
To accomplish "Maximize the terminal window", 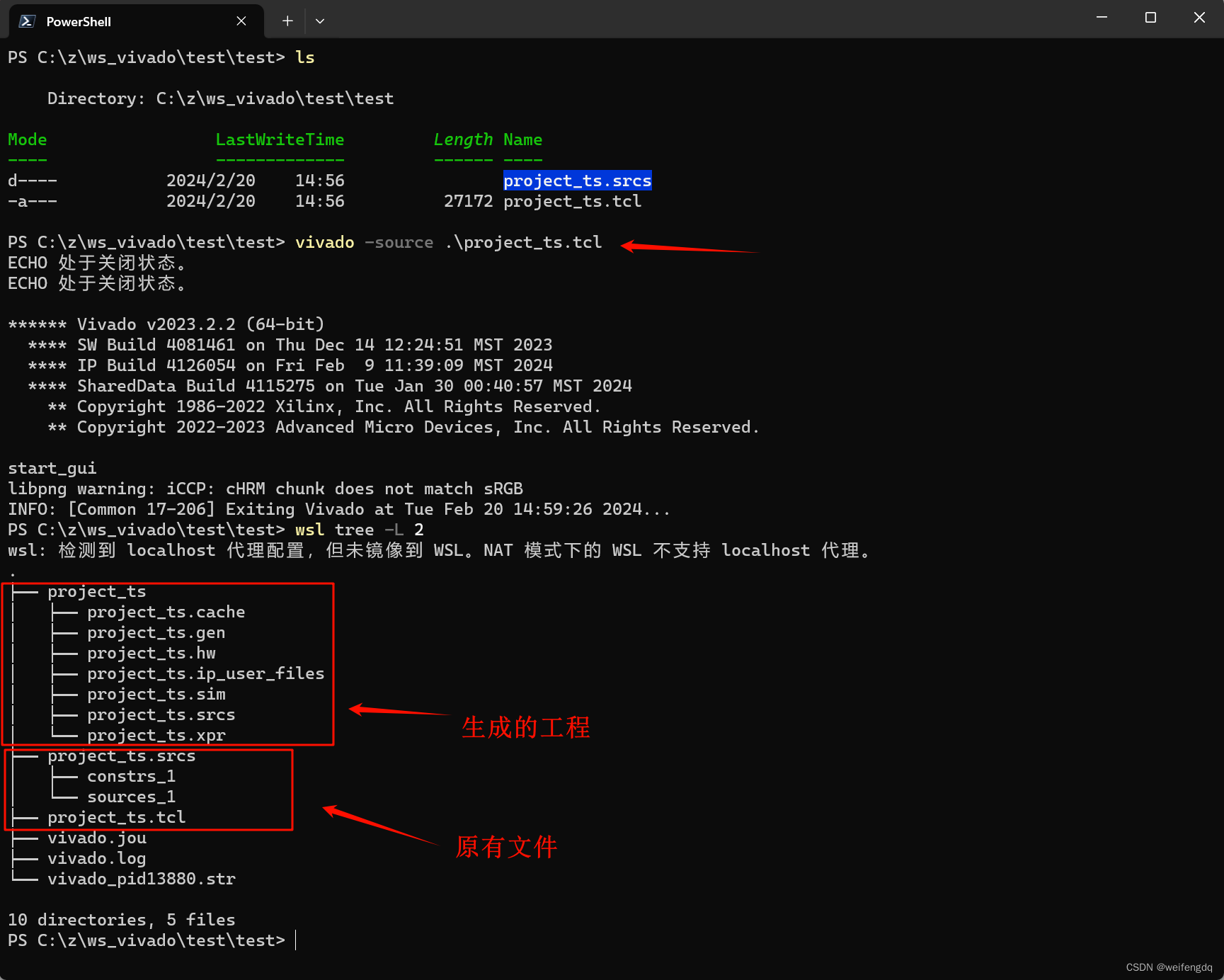I will tap(1150, 18).
